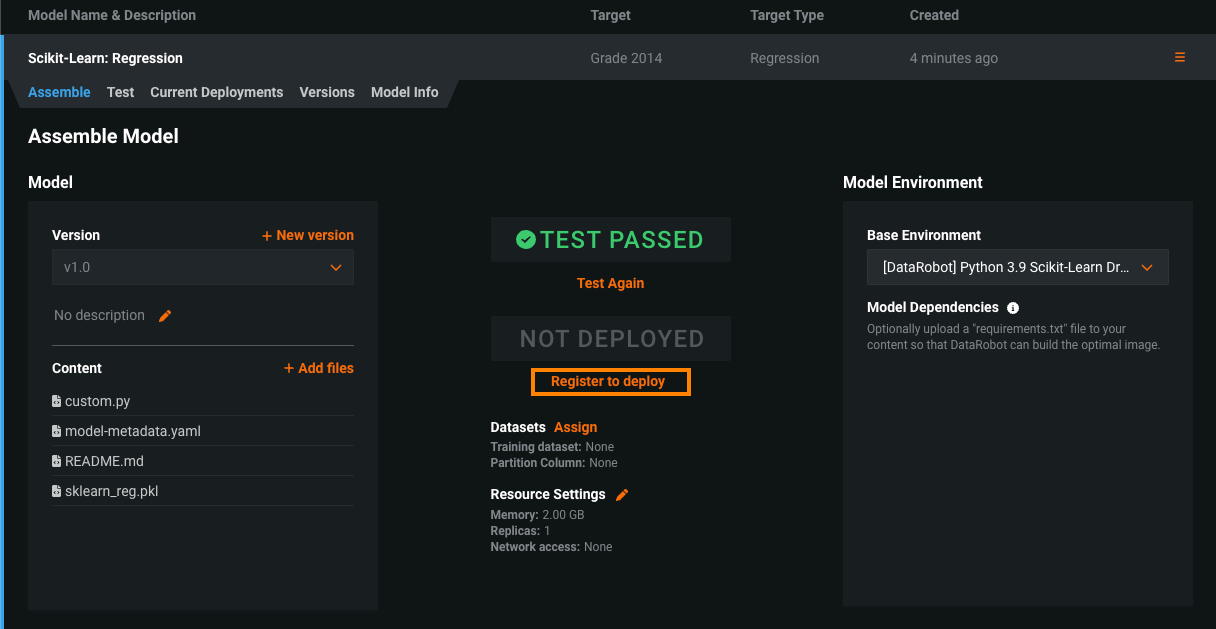Viewport: 1216px width, 629px height.
Task: Open the Version v1.0 dropdown
Action: point(202,268)
